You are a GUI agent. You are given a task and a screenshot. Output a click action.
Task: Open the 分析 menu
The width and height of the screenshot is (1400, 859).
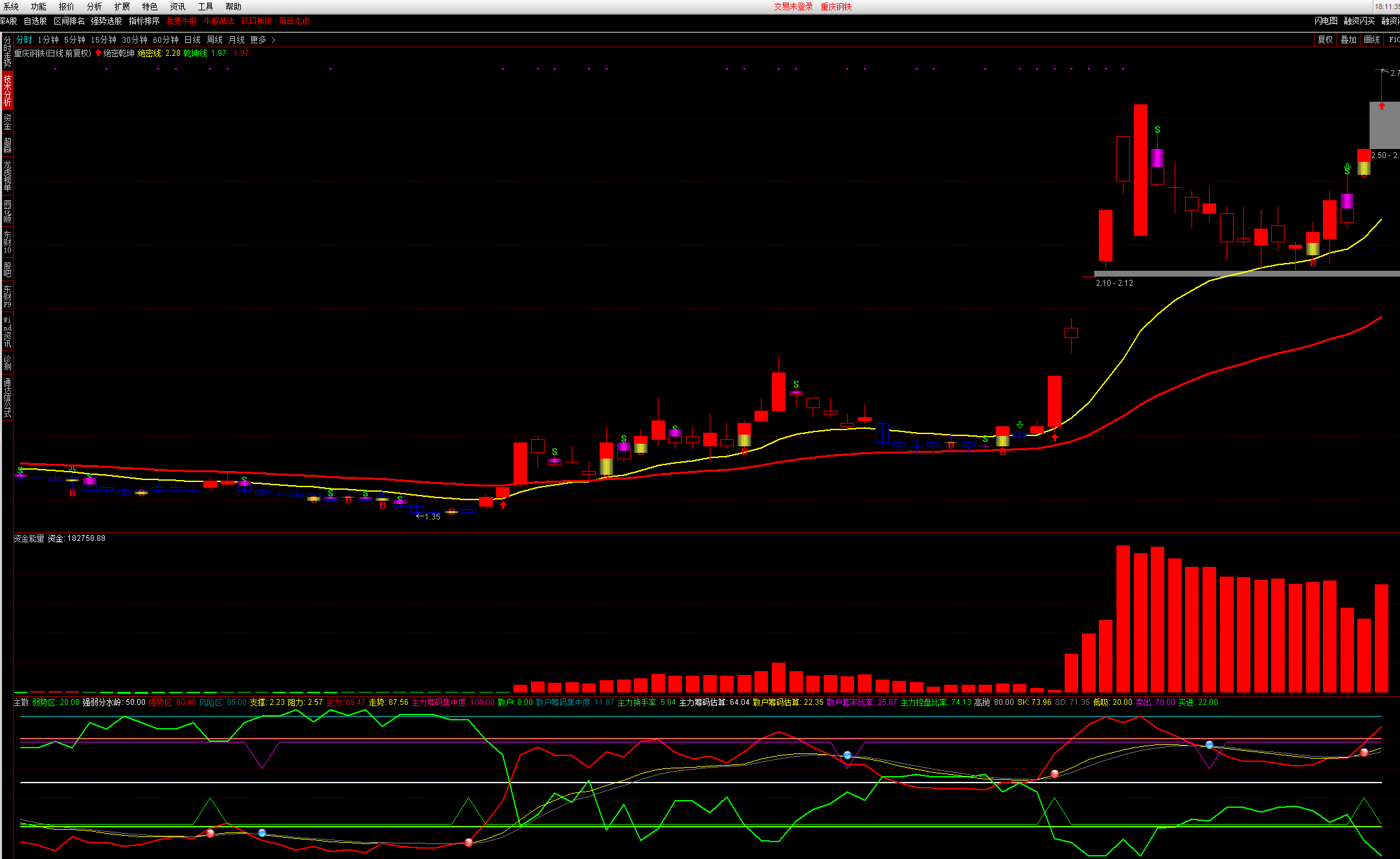95,6
